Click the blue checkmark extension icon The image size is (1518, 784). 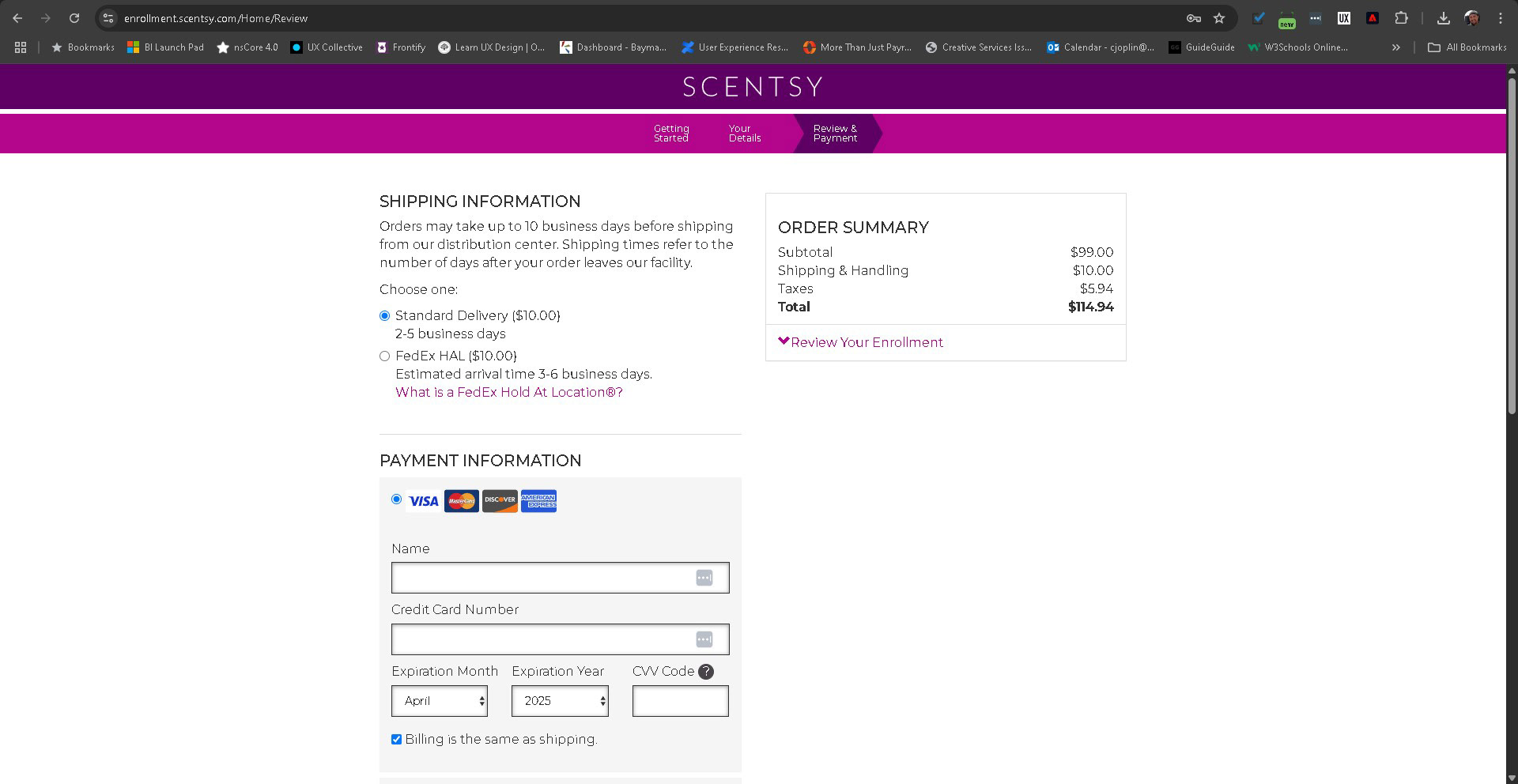tap(1259, 18)
